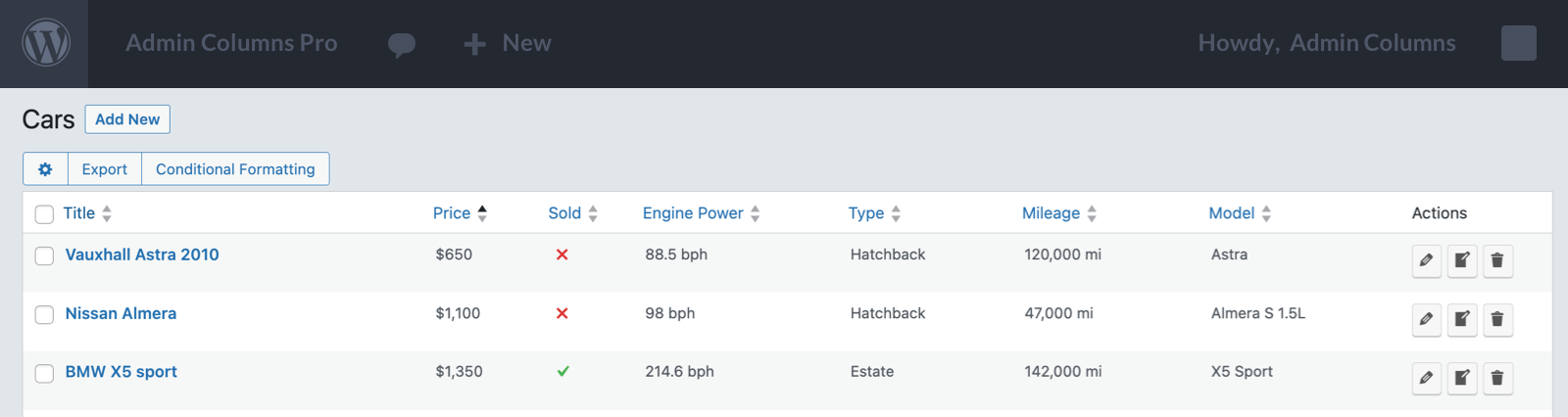Click the user avatar in admin bar

tap(1518, 43)
